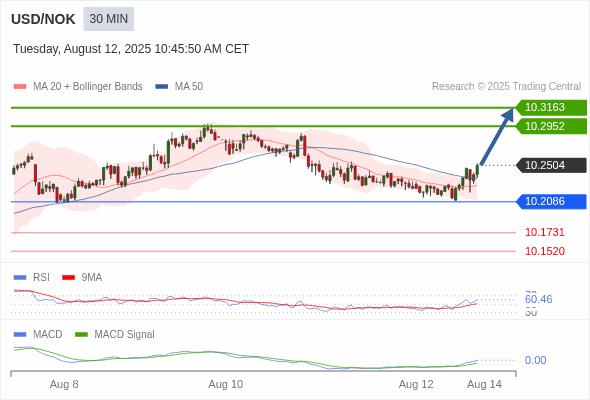Click the RSI value 60.46 label
Image resolution: width=590 pixels, height=400 pixels.
click(x=538, y=300)
